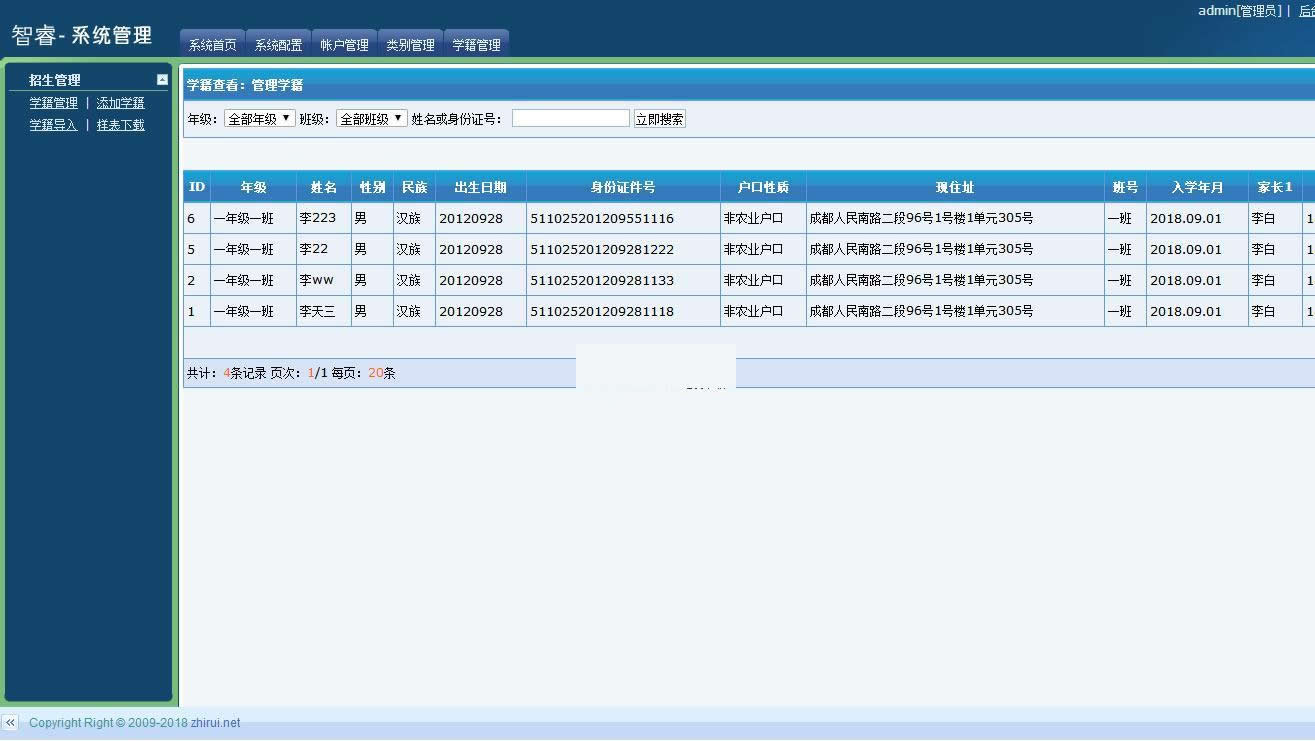Click the admin[管理员] account label

[x=1238, y=10]
